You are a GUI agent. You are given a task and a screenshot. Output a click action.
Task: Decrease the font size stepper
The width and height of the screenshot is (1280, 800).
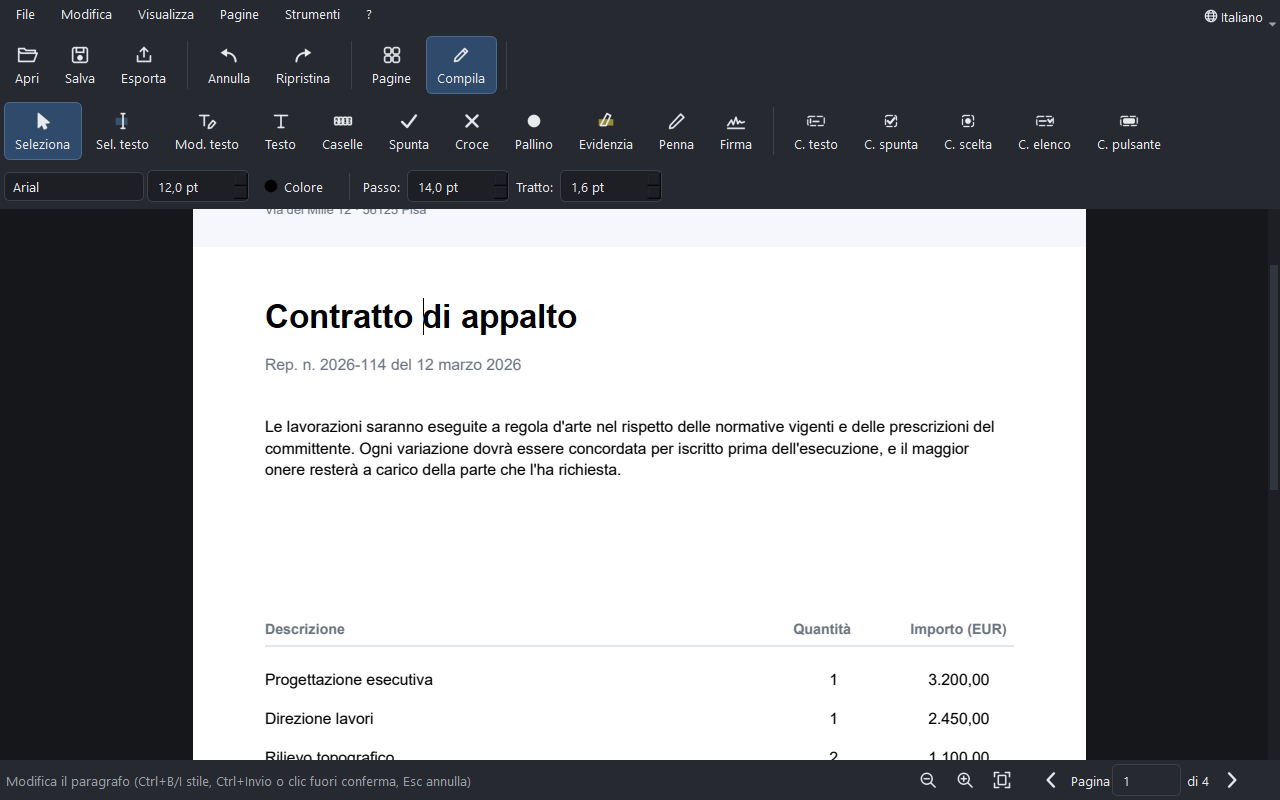[x=241, y=194]
